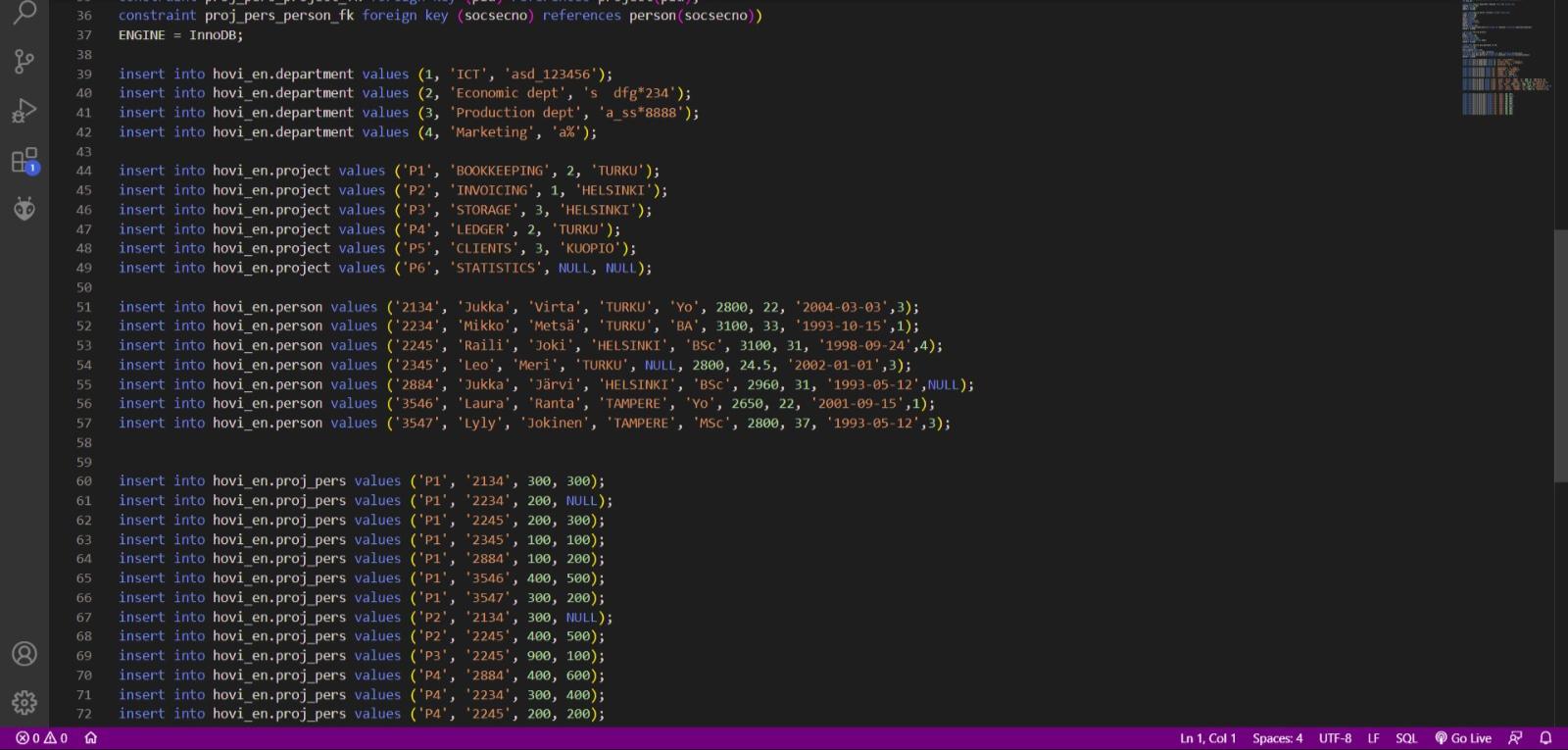The width and height of the screenshot is (1568, 750).
Task: Click value 900 on line 69
Action: click(539, 656)
